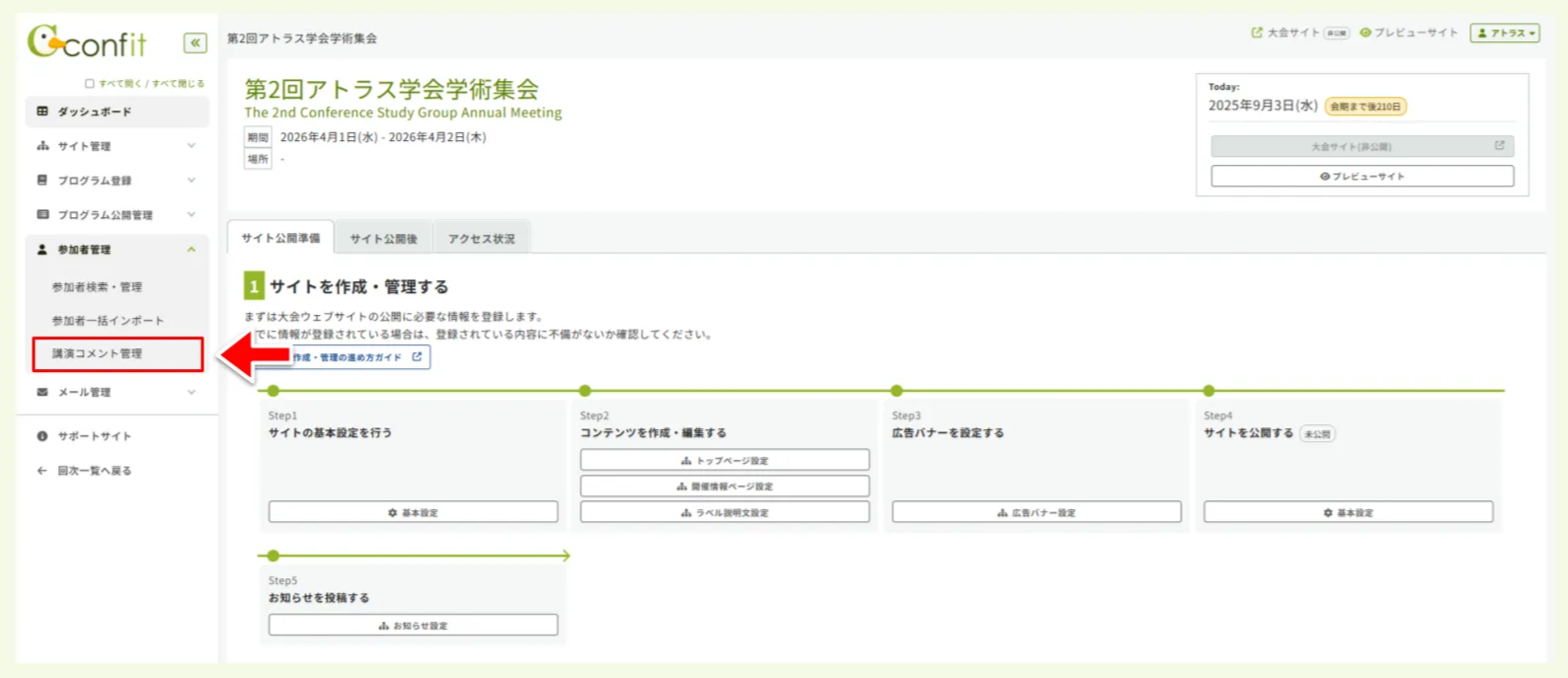The height and width of the screenshot is (678, 1568).
Task: Click the メール管理 envelope icon
Action: [x=42, y=393]
